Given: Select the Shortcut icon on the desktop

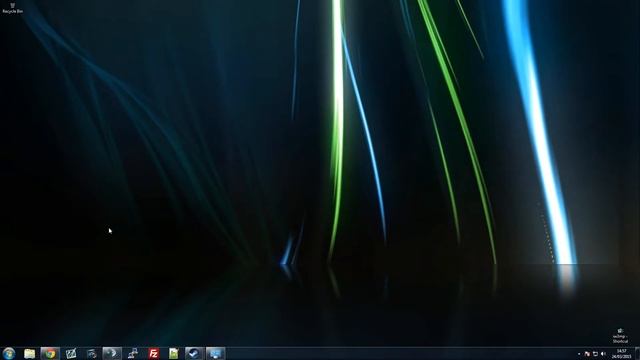Looking at the screenshot, I should tap(620, 336).
